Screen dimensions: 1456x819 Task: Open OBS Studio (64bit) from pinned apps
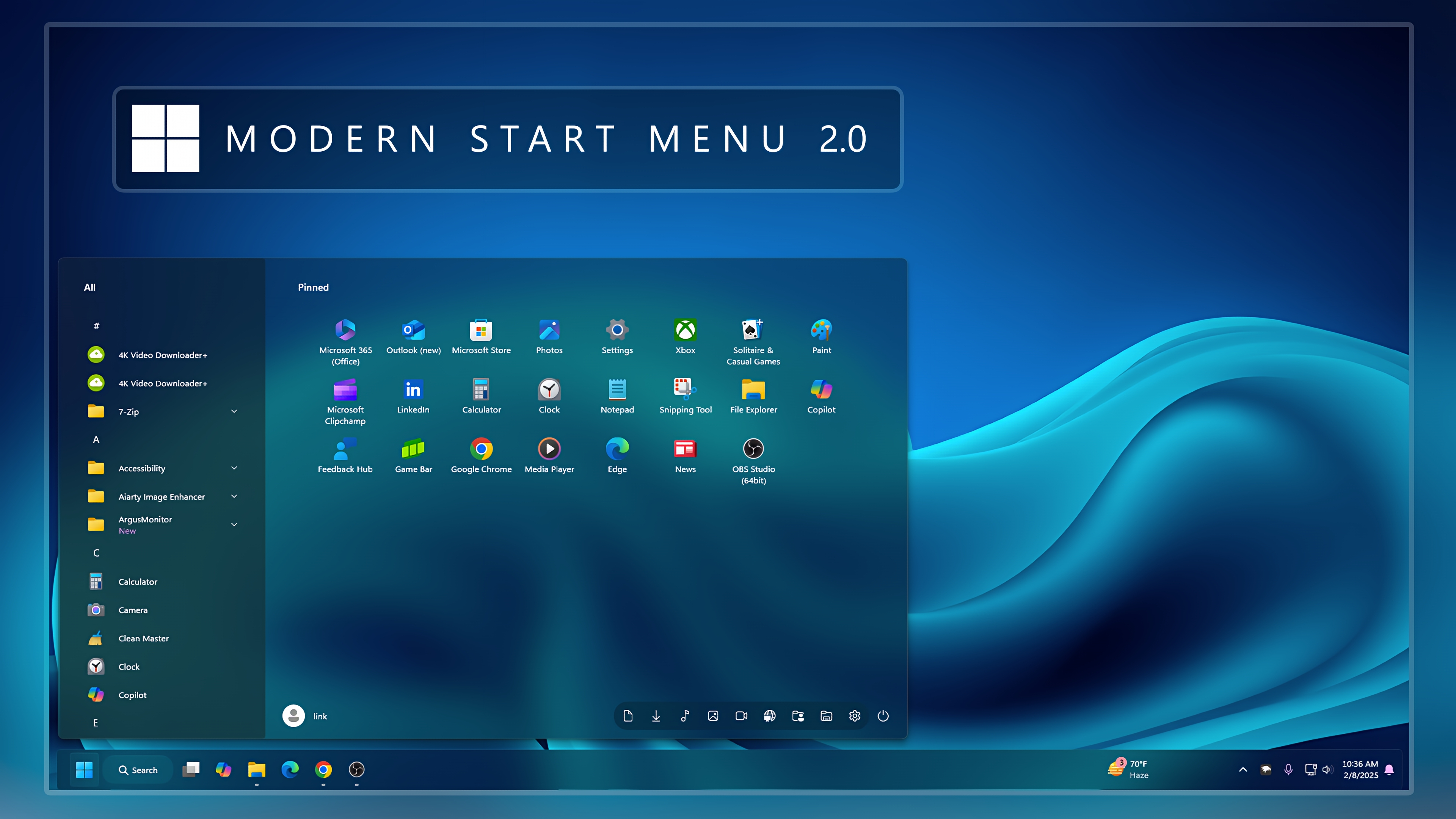(753, 448)
